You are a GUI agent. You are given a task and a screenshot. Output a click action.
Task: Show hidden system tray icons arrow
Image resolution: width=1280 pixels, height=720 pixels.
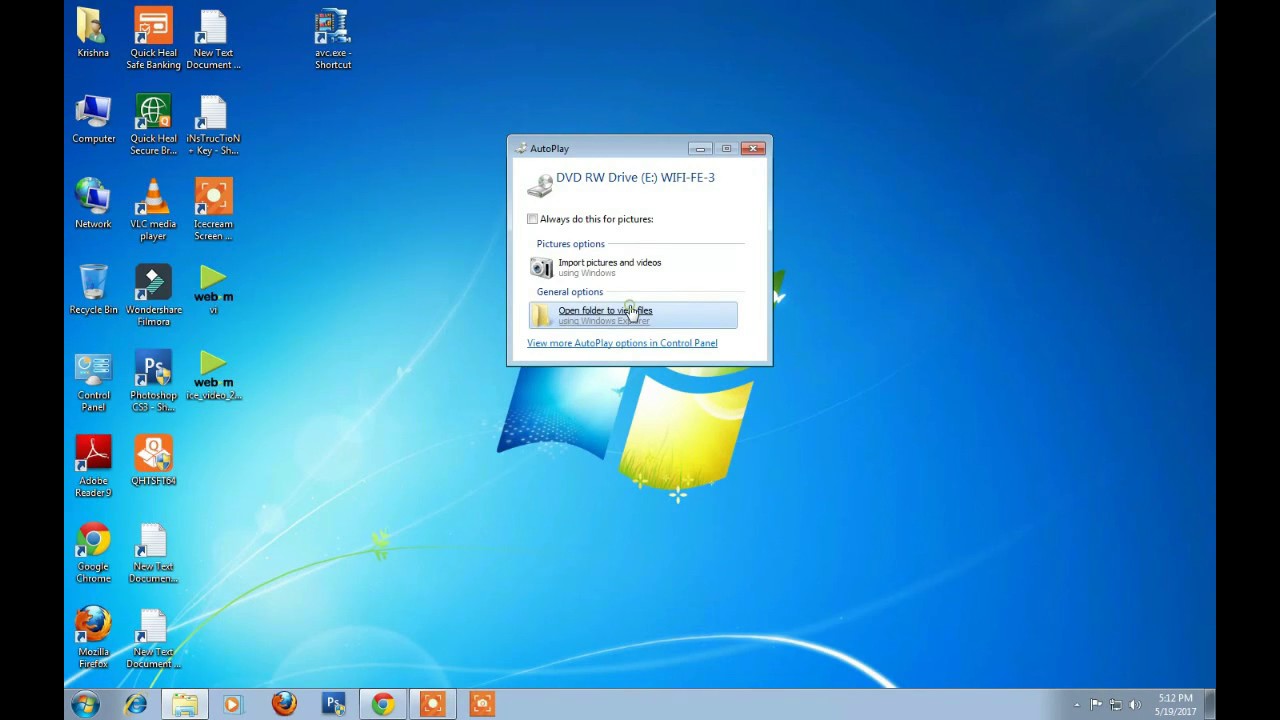coord(1077,705)
